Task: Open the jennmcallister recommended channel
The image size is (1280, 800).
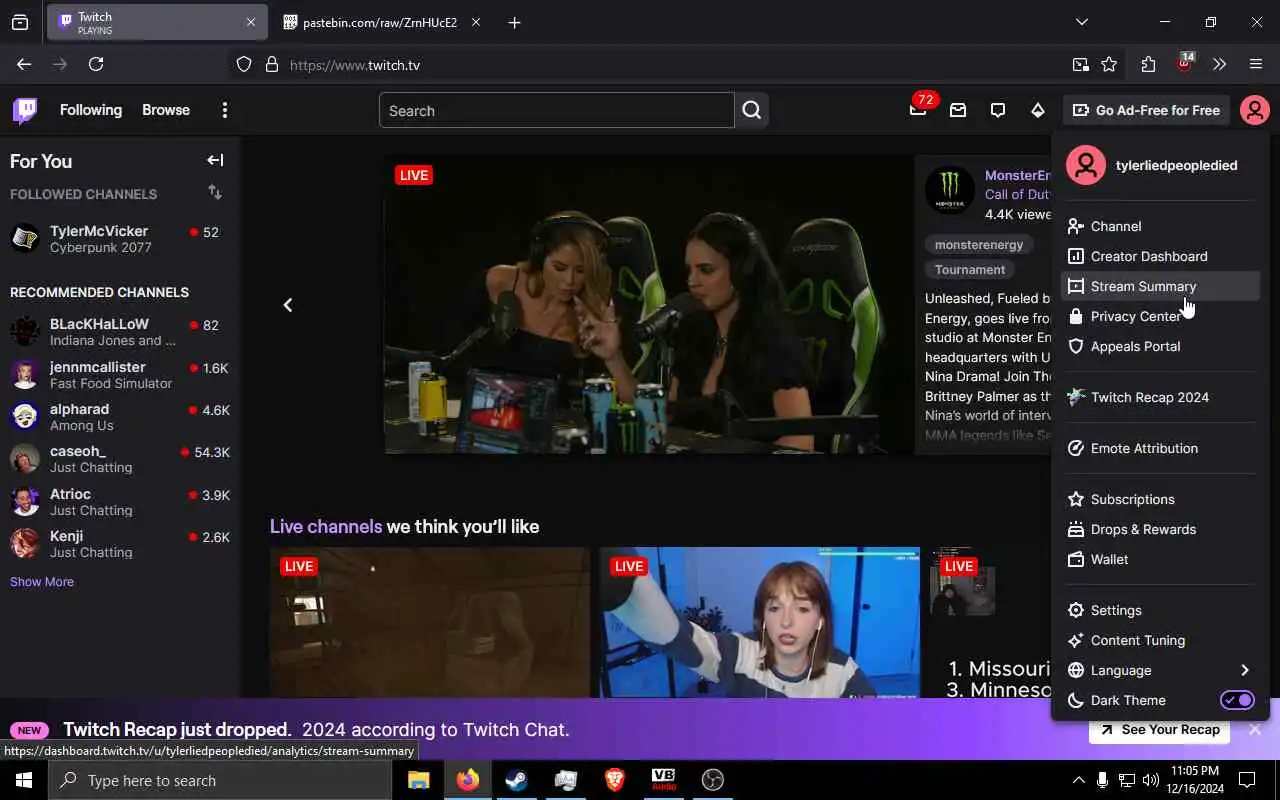Action: 120,375
